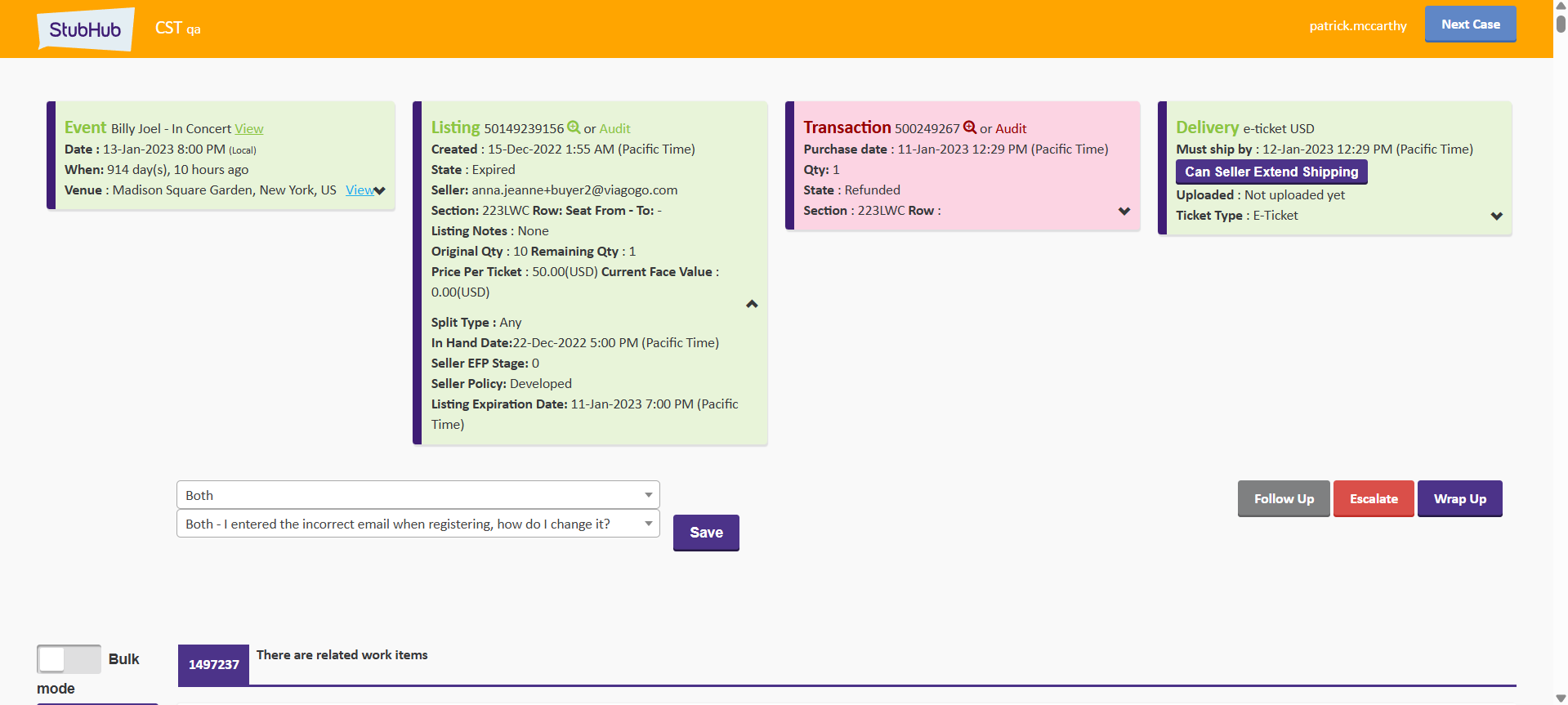Viewport: 1568px width, 705px height.
Task: Open the Billy Joel event View link
Action: click(249, 129)
